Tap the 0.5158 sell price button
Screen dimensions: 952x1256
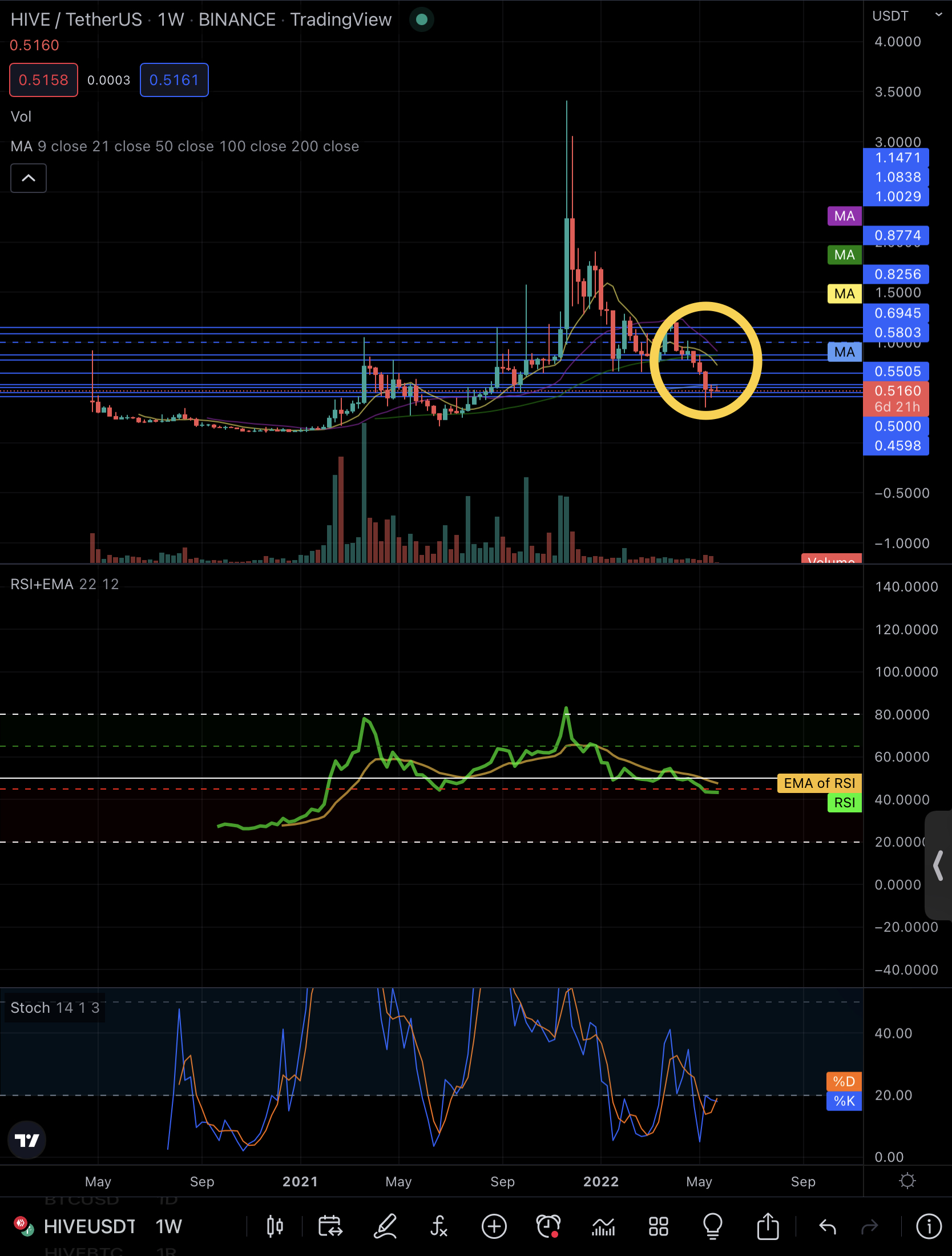pyautogui.click(x=43, y=80)
